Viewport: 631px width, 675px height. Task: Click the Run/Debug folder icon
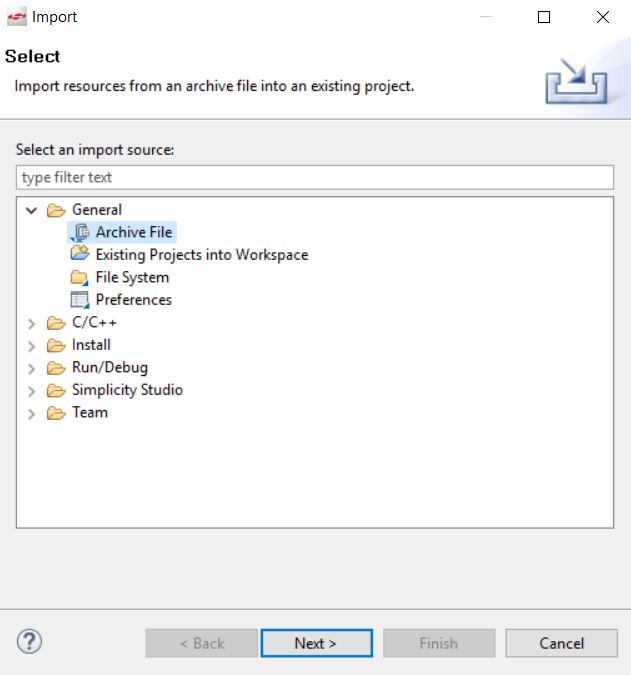coord(56,368)
